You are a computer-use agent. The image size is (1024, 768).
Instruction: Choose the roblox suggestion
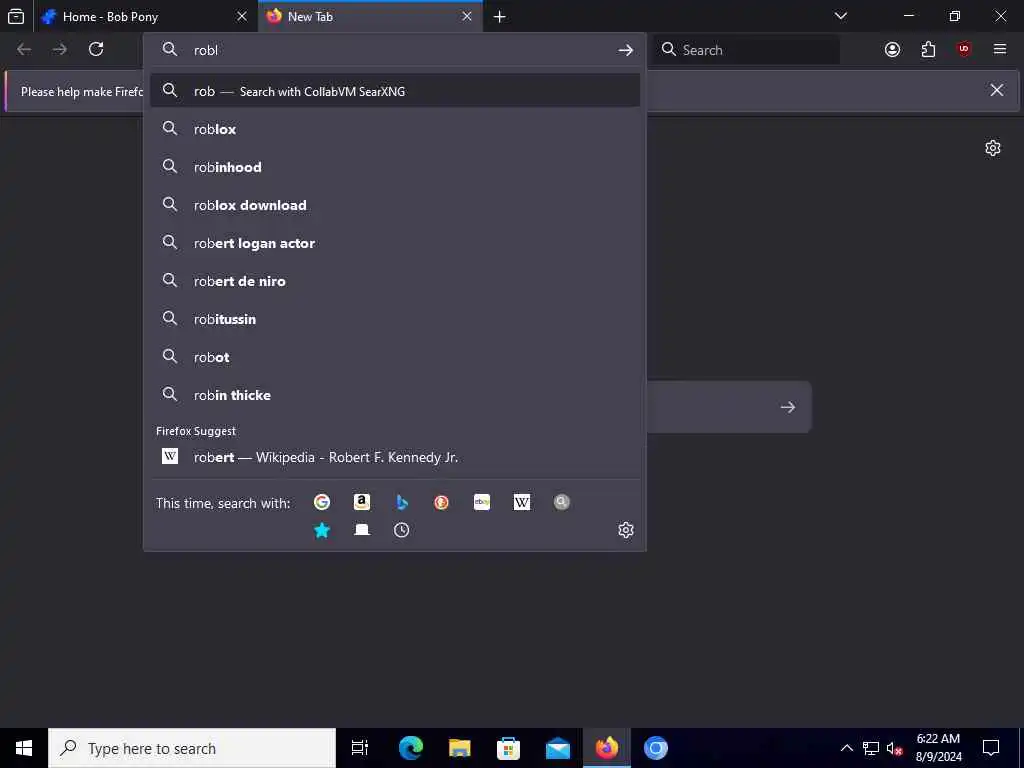[394, 129]
